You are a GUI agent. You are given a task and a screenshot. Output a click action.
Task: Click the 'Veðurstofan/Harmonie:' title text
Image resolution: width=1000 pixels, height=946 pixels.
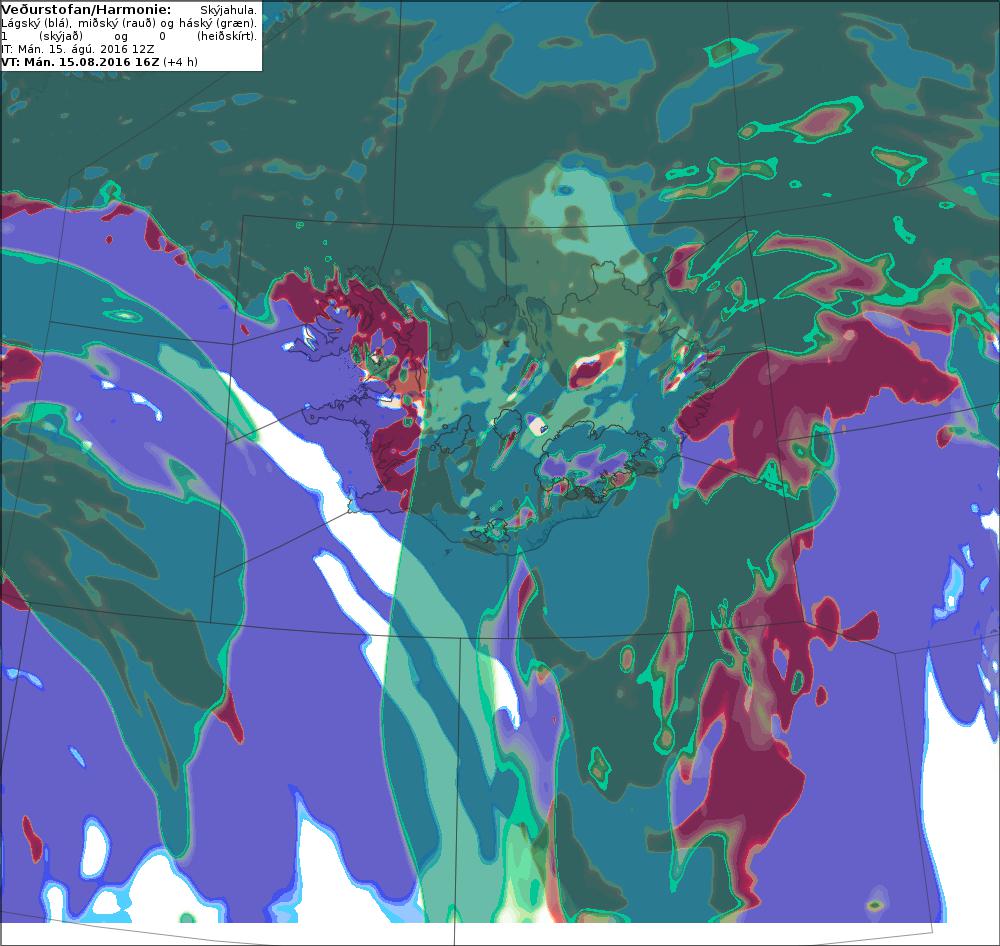[x=86, y=10]
